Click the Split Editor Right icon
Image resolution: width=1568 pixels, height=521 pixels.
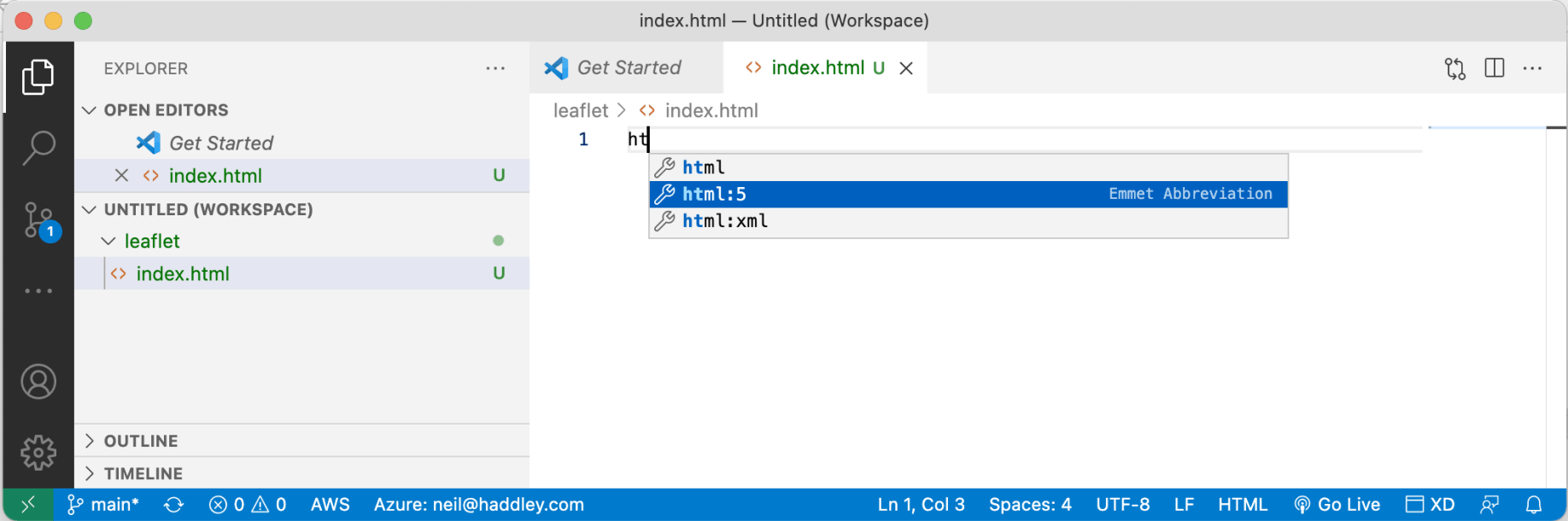pos(1495,68)
